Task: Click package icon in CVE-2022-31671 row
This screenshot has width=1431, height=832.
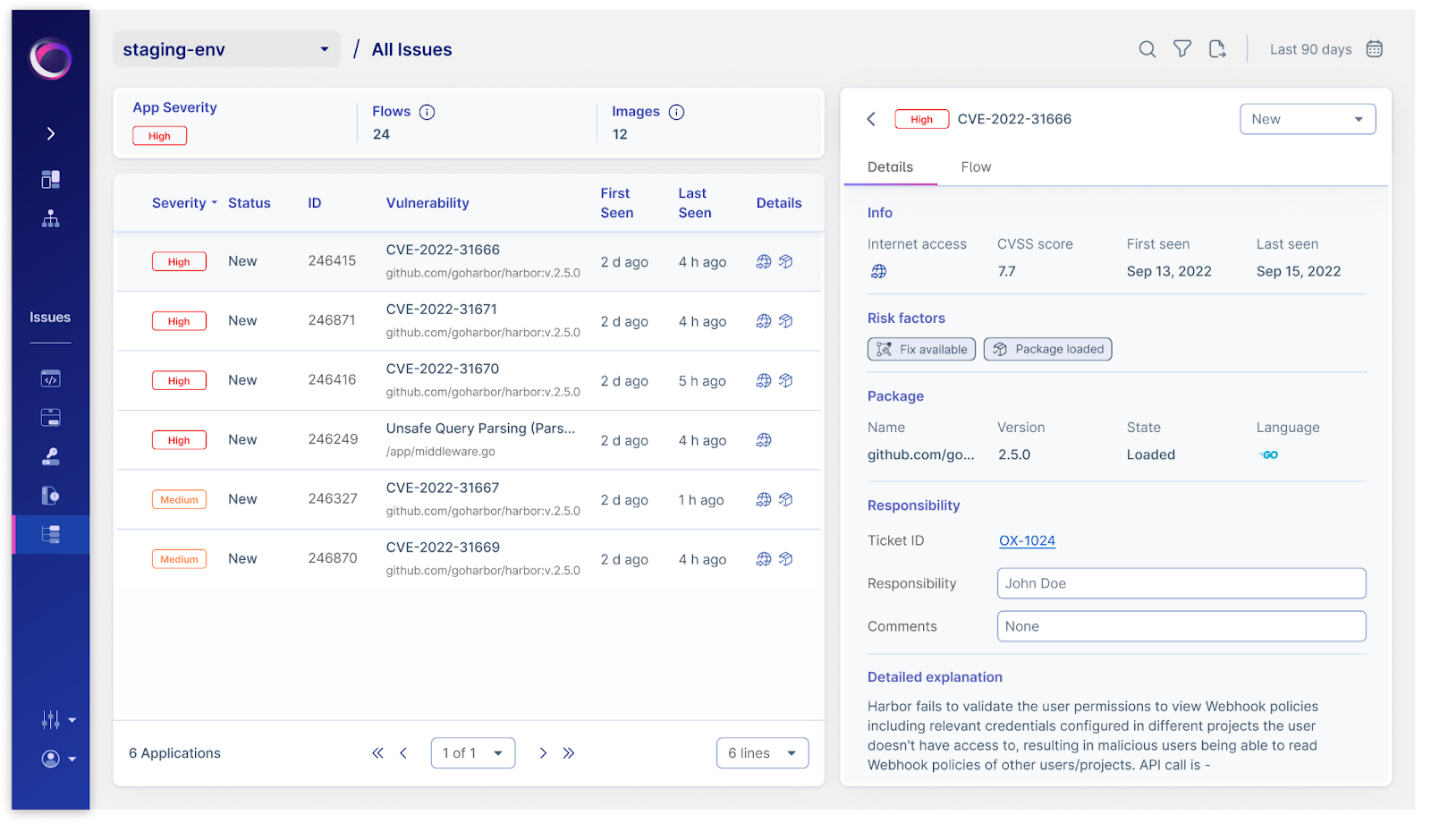Action: (x=786, y=321)
